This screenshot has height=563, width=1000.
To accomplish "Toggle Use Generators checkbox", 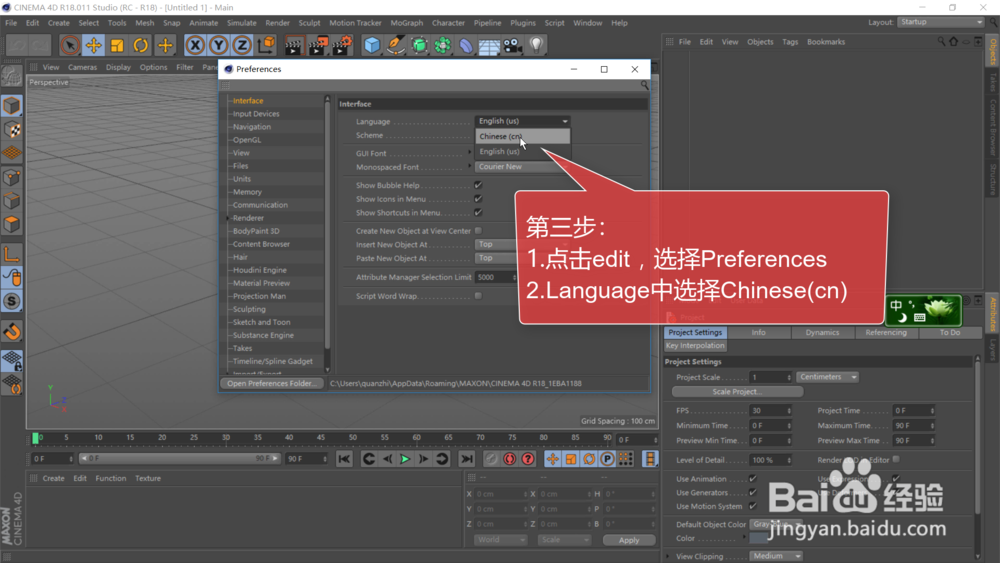I will tap(753, 492).
